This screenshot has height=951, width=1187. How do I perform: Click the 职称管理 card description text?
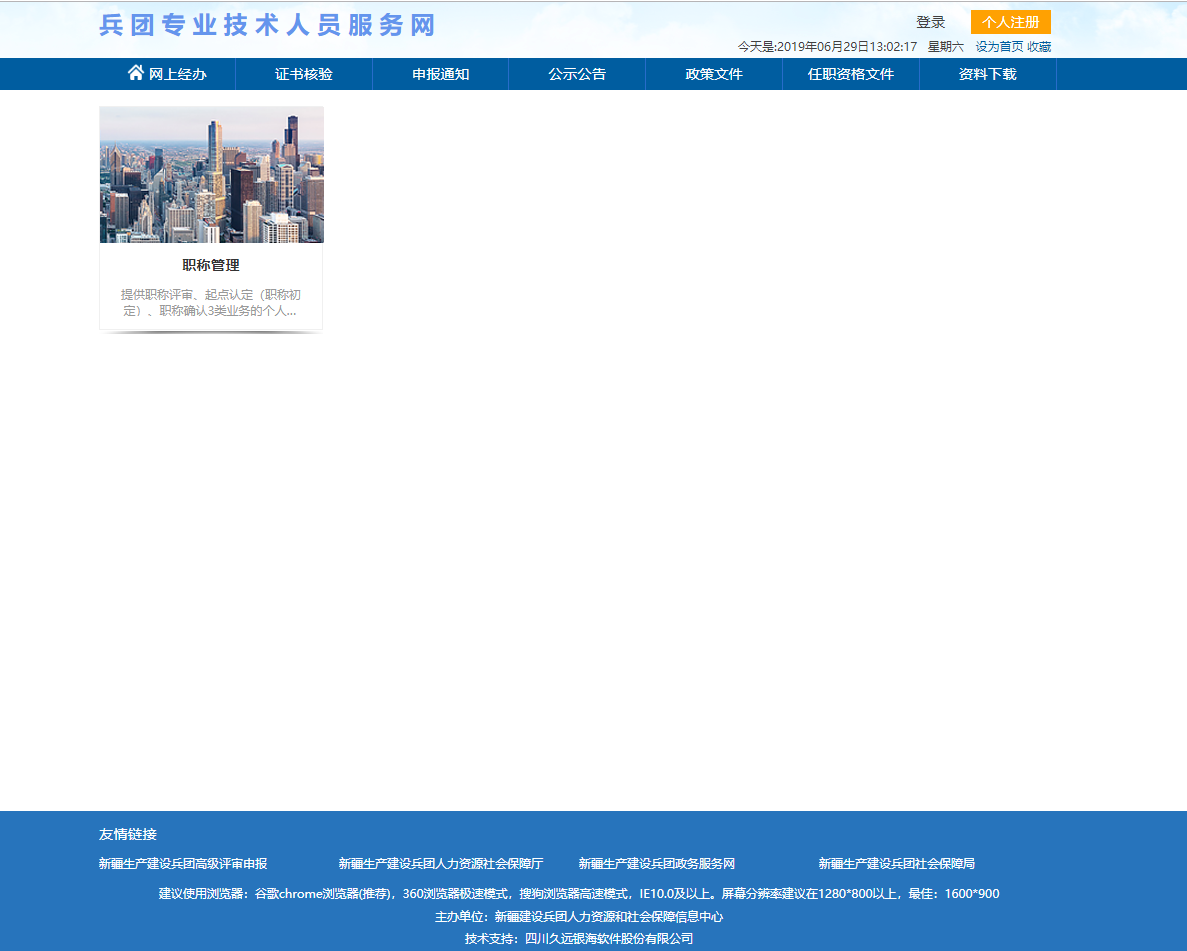[211, 302]
